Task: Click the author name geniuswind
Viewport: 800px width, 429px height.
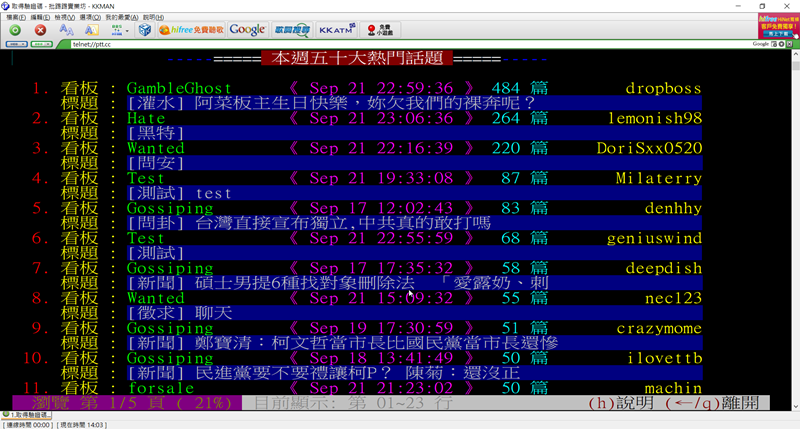Action: [654, 239]
